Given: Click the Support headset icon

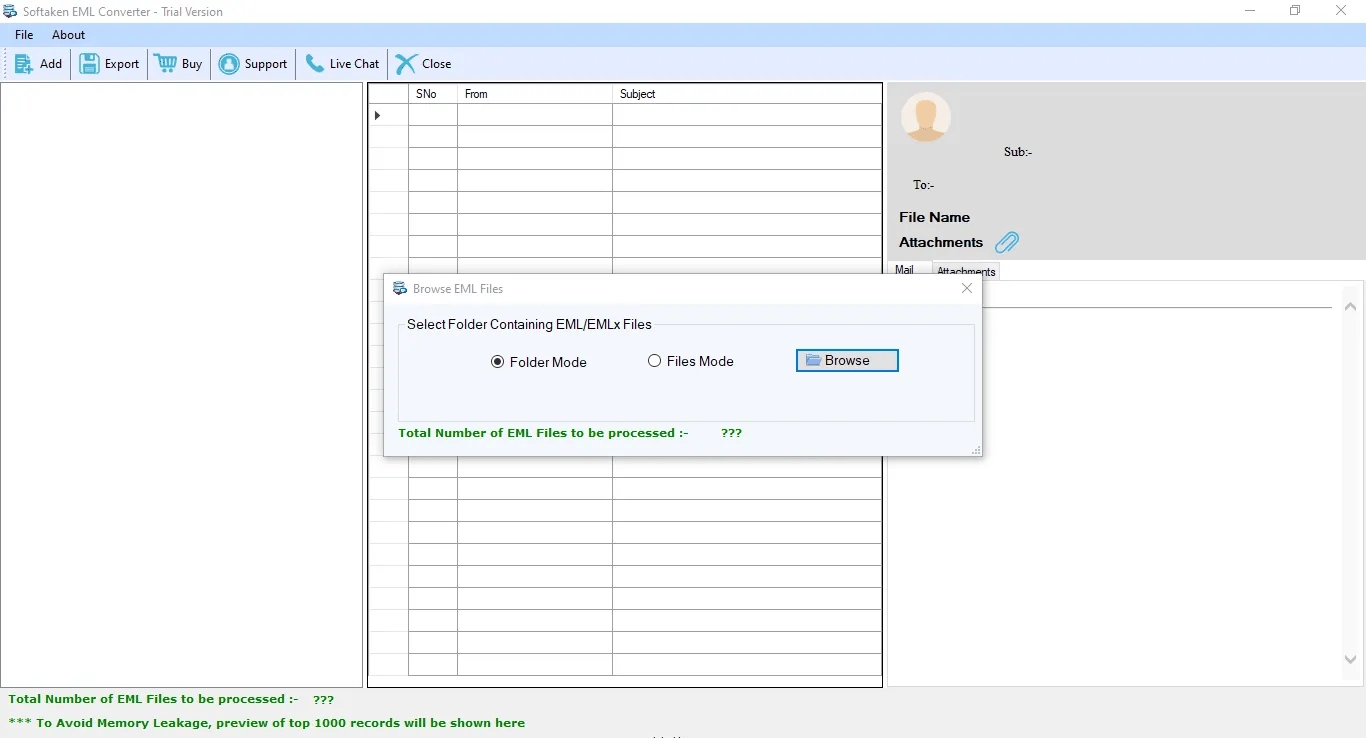Looking at the screenshot, I should point(228,63).
